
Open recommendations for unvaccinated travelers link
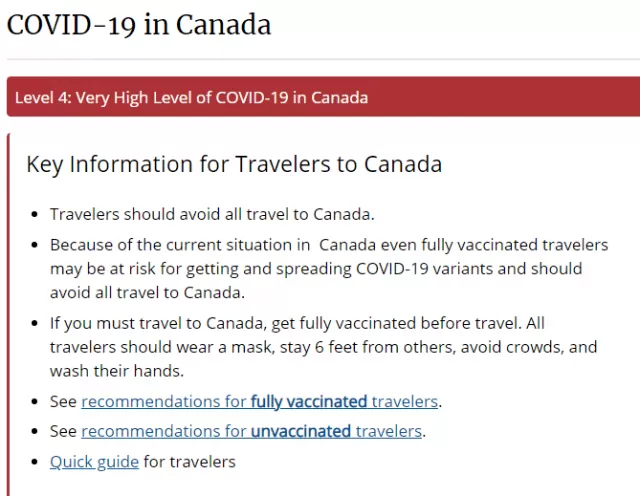point(251,431)
